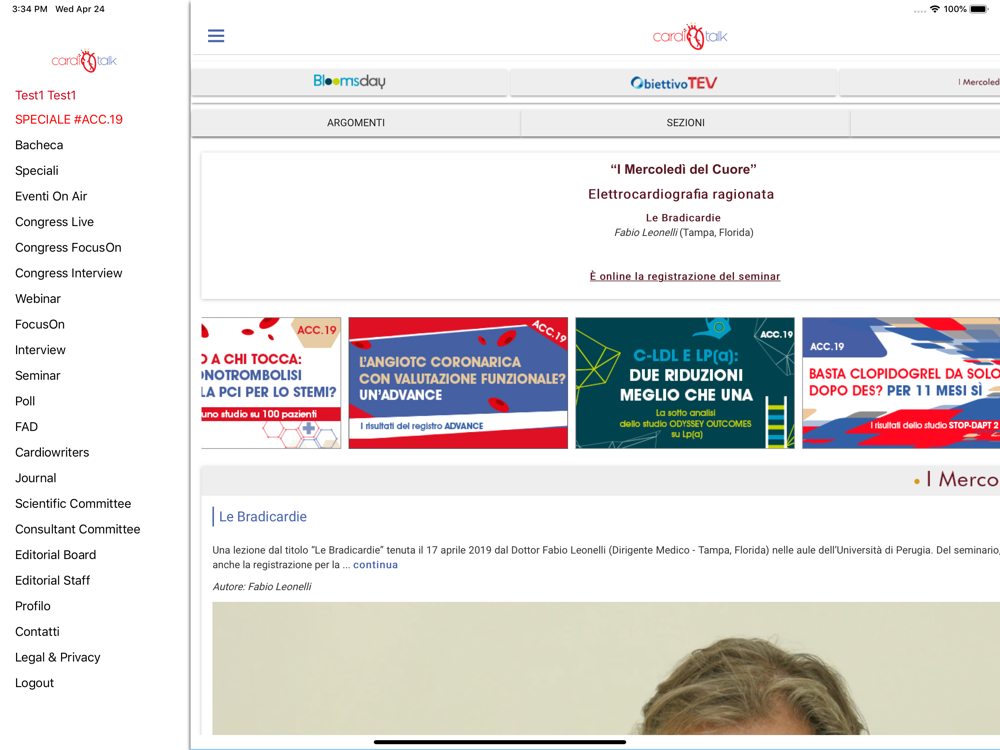Open Editorial Board page
1000x750 pixels.
point(55,554)
